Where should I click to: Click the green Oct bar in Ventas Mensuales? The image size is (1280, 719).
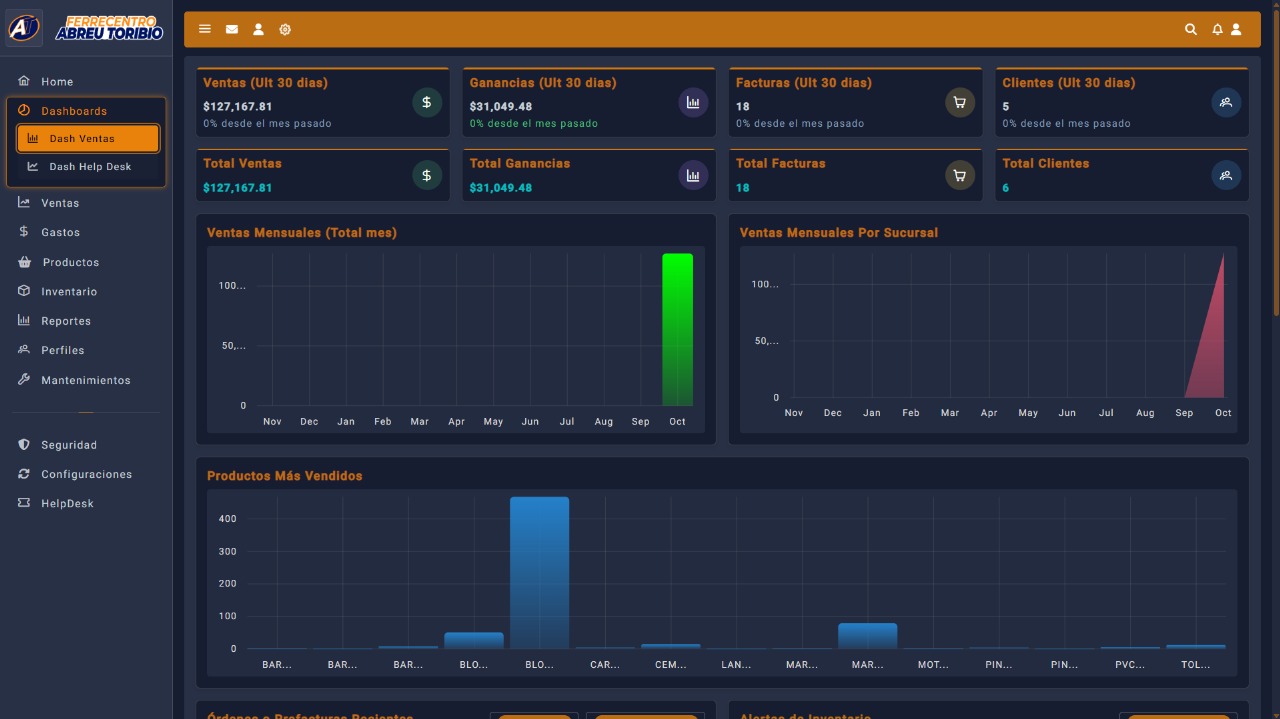tap(677, 330)
